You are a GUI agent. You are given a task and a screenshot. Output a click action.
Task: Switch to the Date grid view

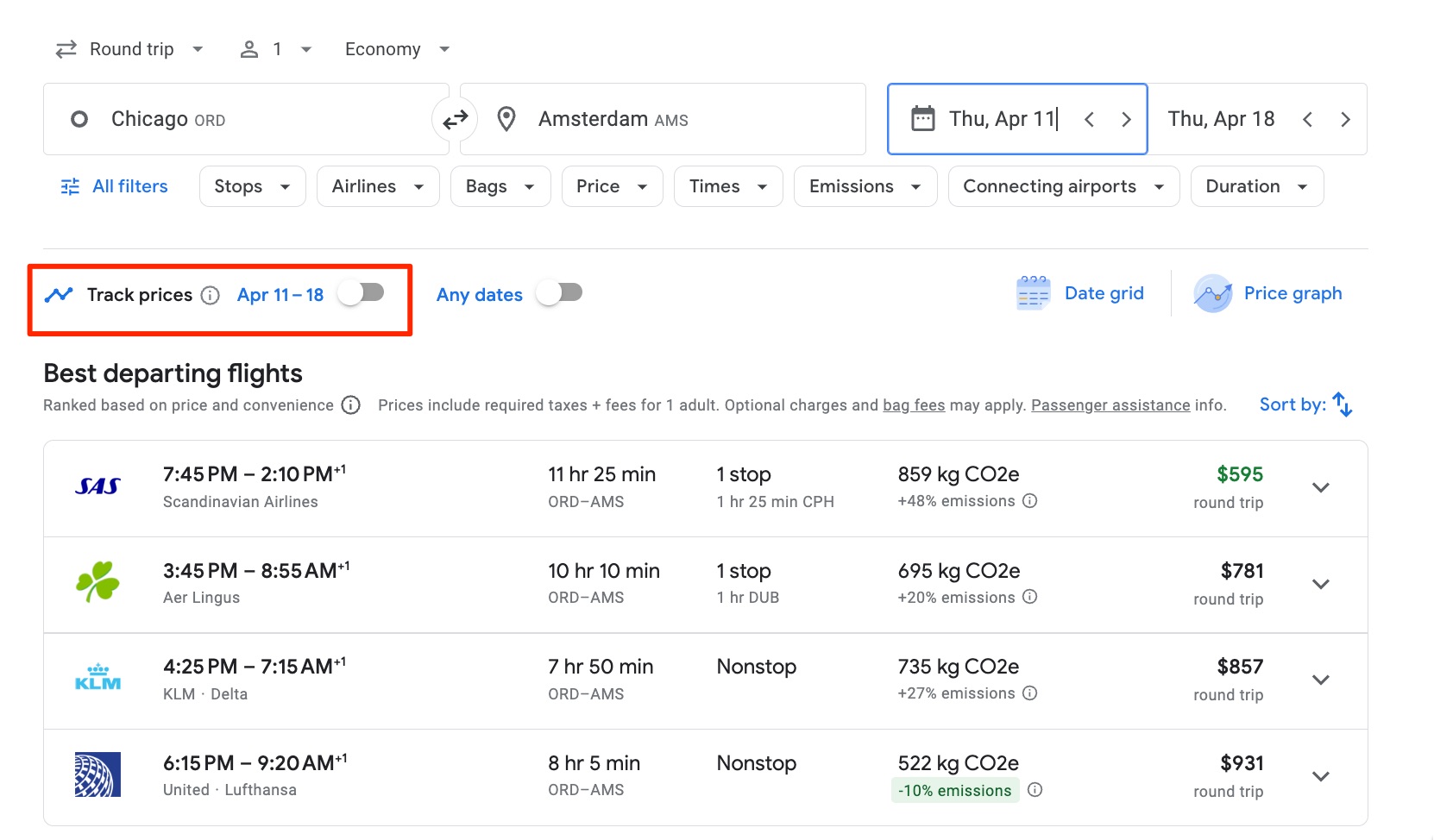tap(1081, 293)
